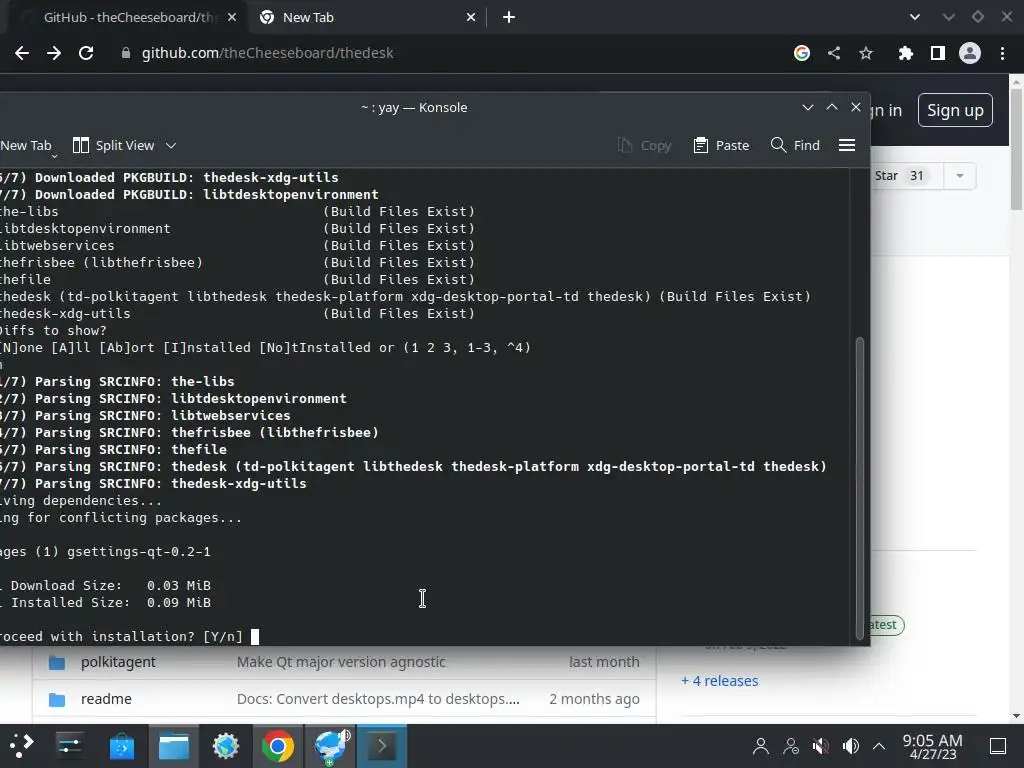Share this page via the share icon
The height and width of the screenshot is (768, 1024).
click(834, 53)
